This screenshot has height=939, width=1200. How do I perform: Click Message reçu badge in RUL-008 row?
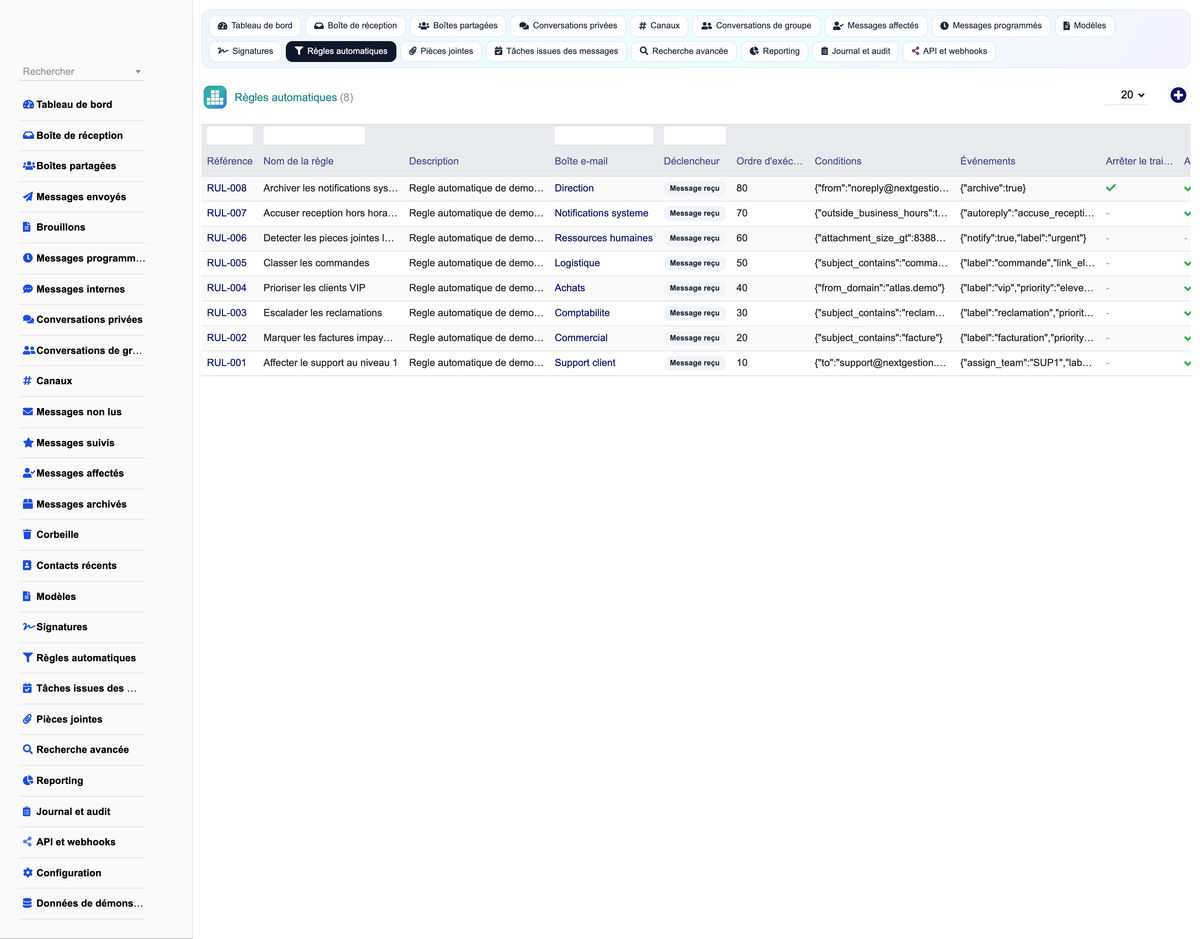point(695,188)
